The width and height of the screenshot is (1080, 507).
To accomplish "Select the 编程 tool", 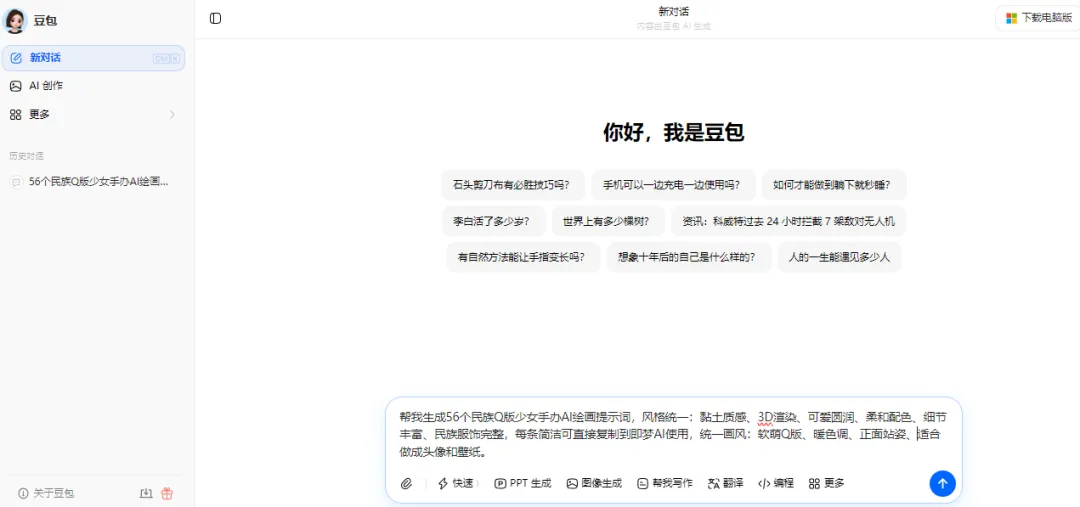I will point(776,484).
